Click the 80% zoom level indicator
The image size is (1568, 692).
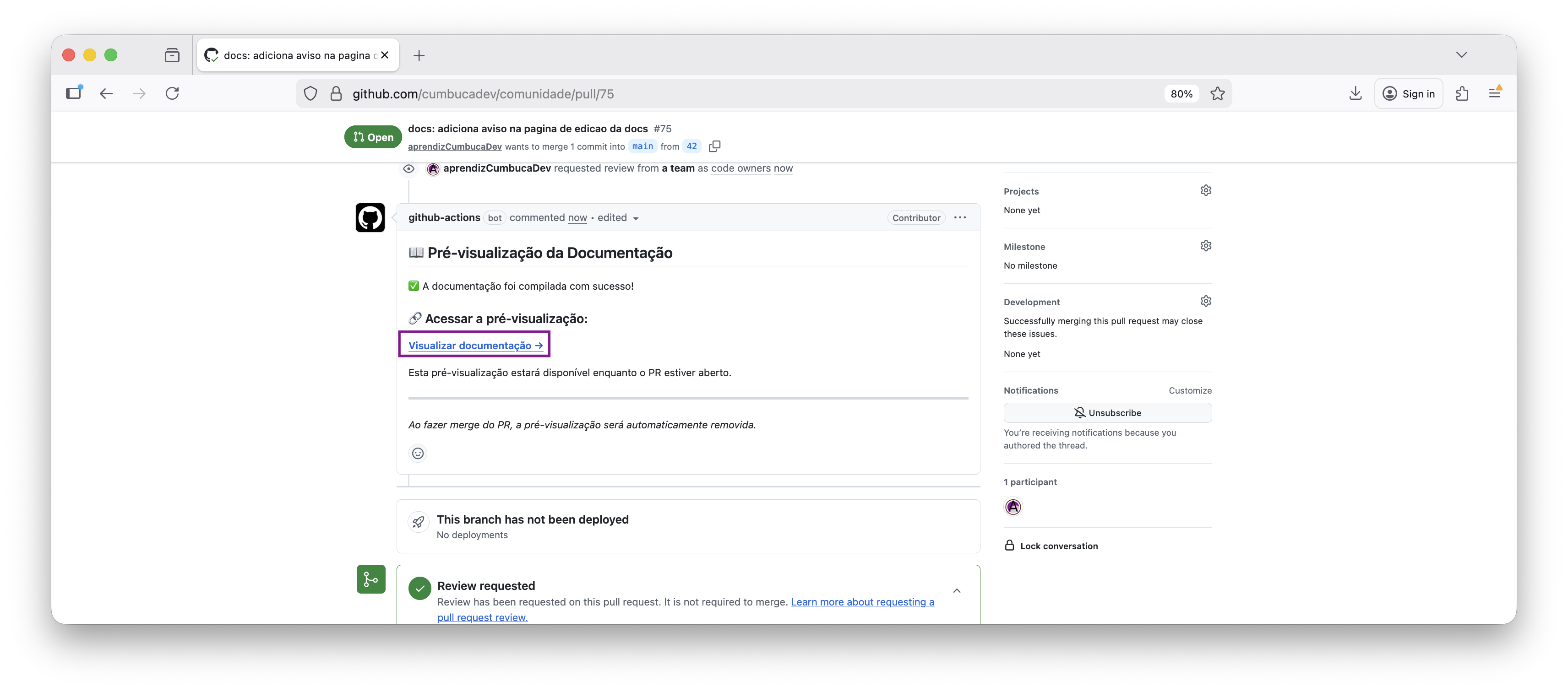tap(1181, 94)
